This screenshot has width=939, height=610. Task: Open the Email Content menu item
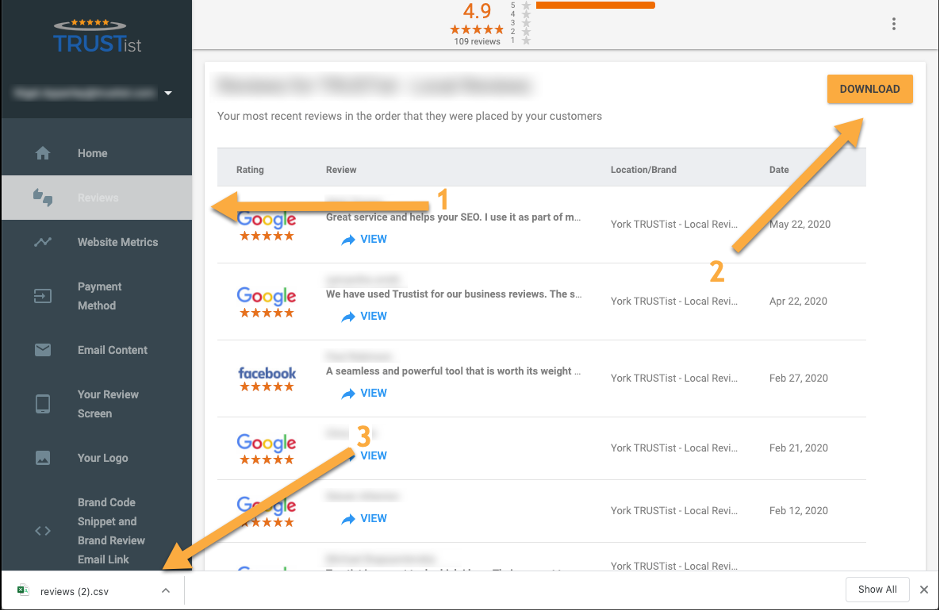click(x=113, y=350)
